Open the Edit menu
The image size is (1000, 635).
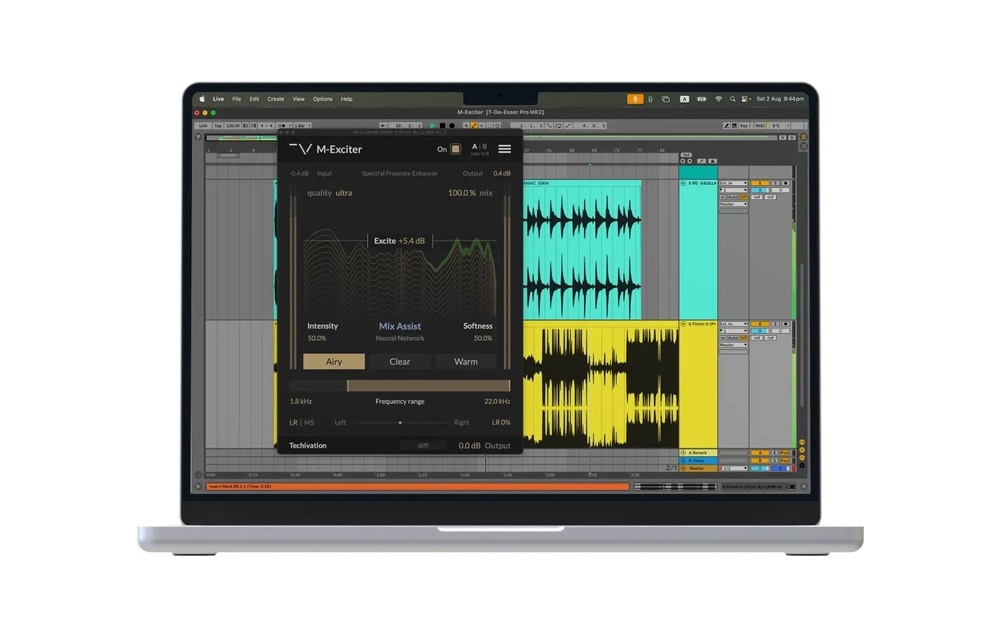coord(254,99)
